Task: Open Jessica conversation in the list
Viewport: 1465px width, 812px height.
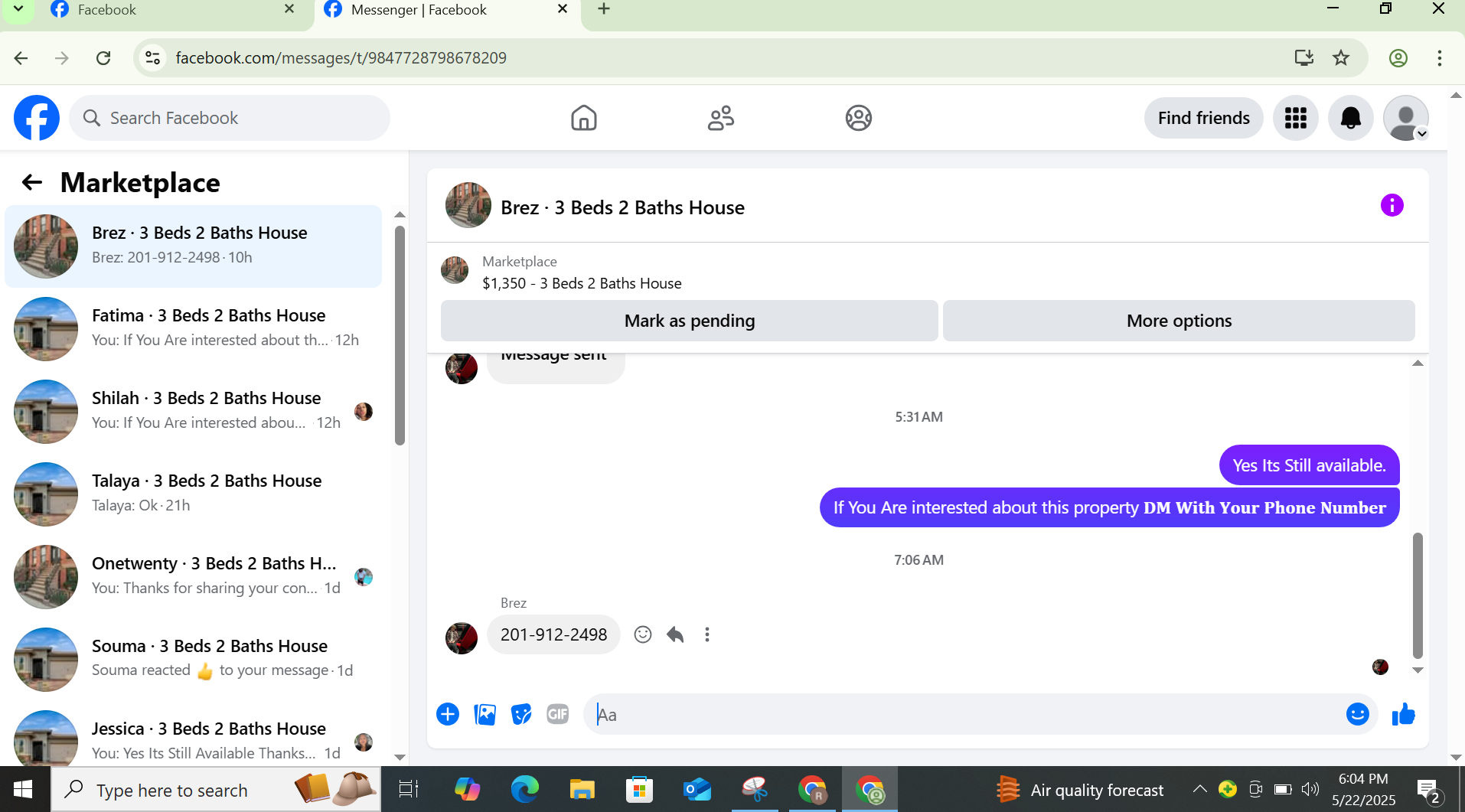Action: pyautogui.click(x=193, y=736)
